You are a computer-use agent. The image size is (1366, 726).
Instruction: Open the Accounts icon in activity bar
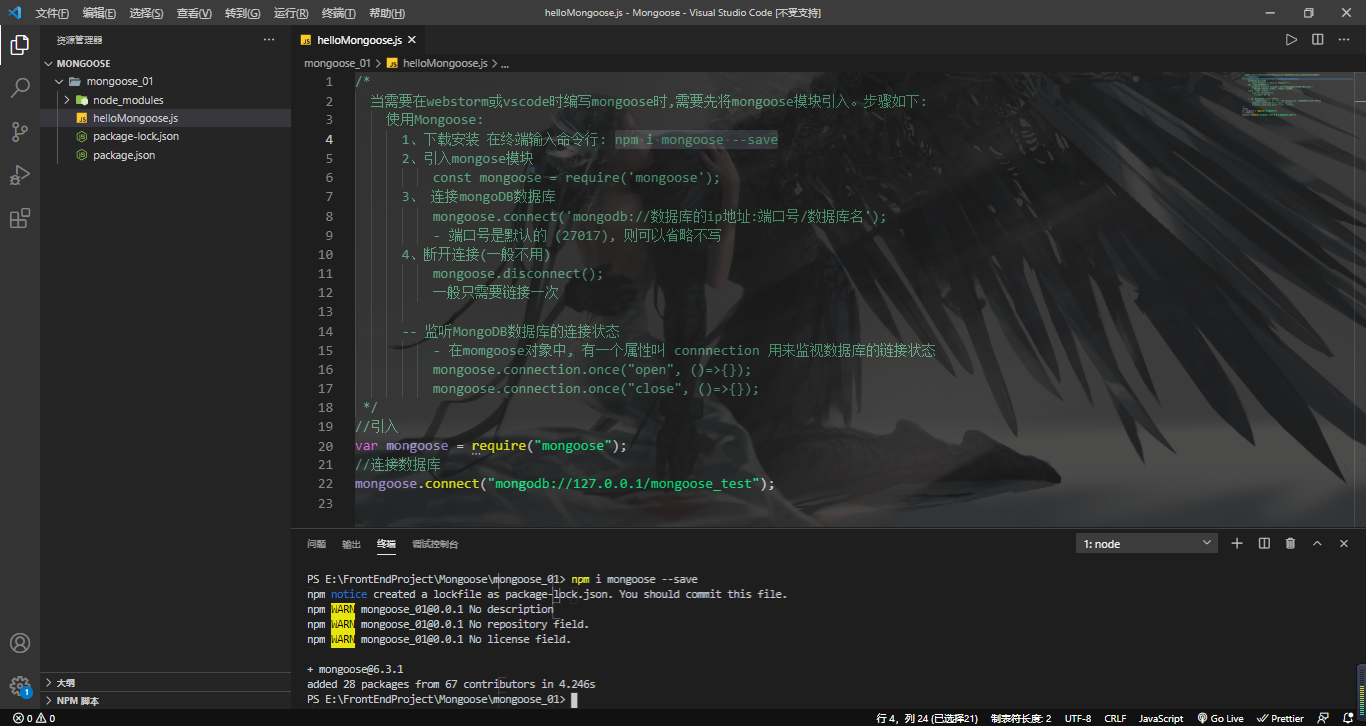(20, 643)
